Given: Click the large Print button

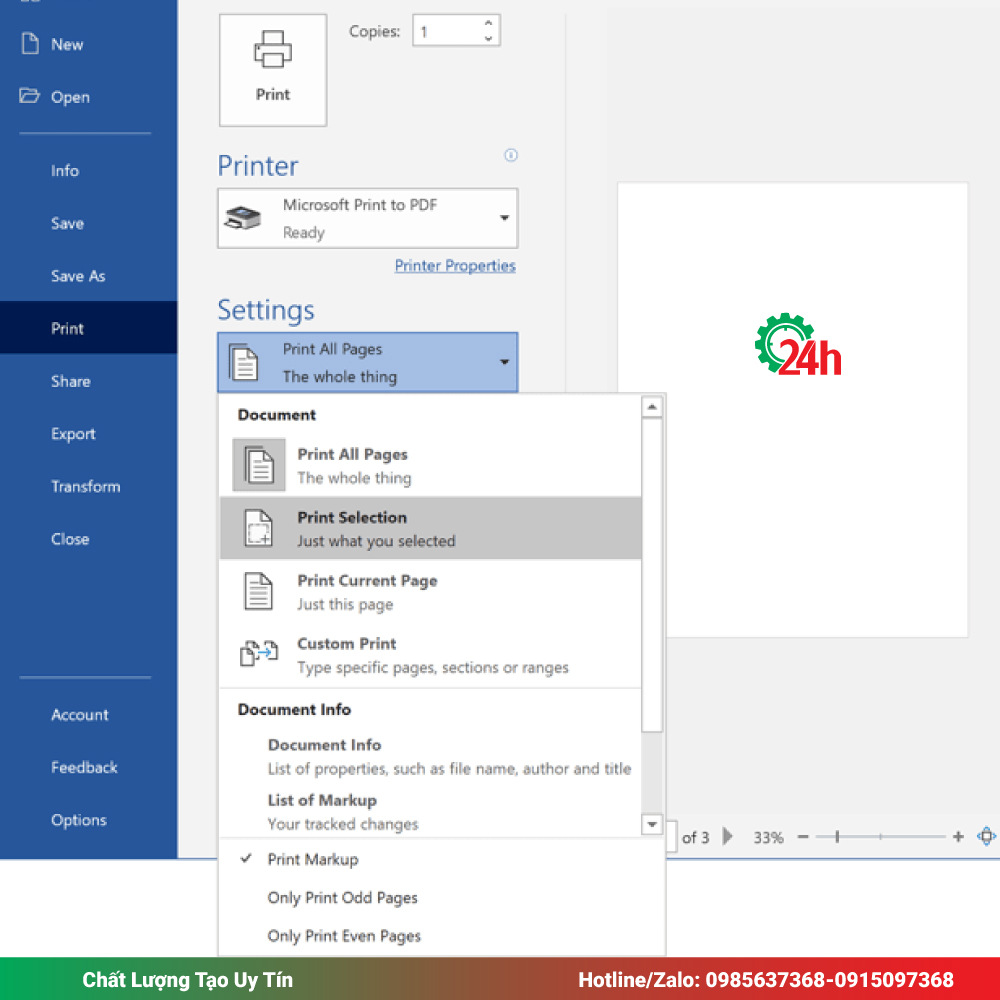Looking at the screenshot, I should pos(273,70).
